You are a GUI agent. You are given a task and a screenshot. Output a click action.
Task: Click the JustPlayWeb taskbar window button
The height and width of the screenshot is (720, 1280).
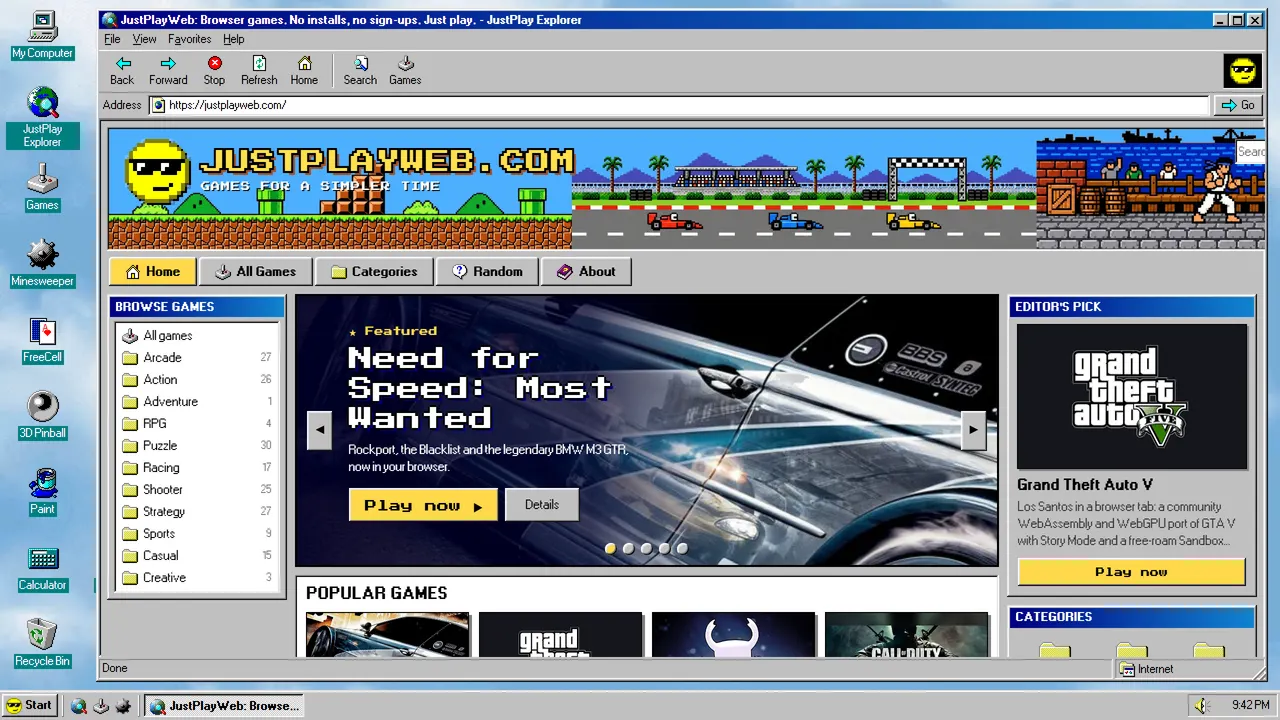point(223,706)
